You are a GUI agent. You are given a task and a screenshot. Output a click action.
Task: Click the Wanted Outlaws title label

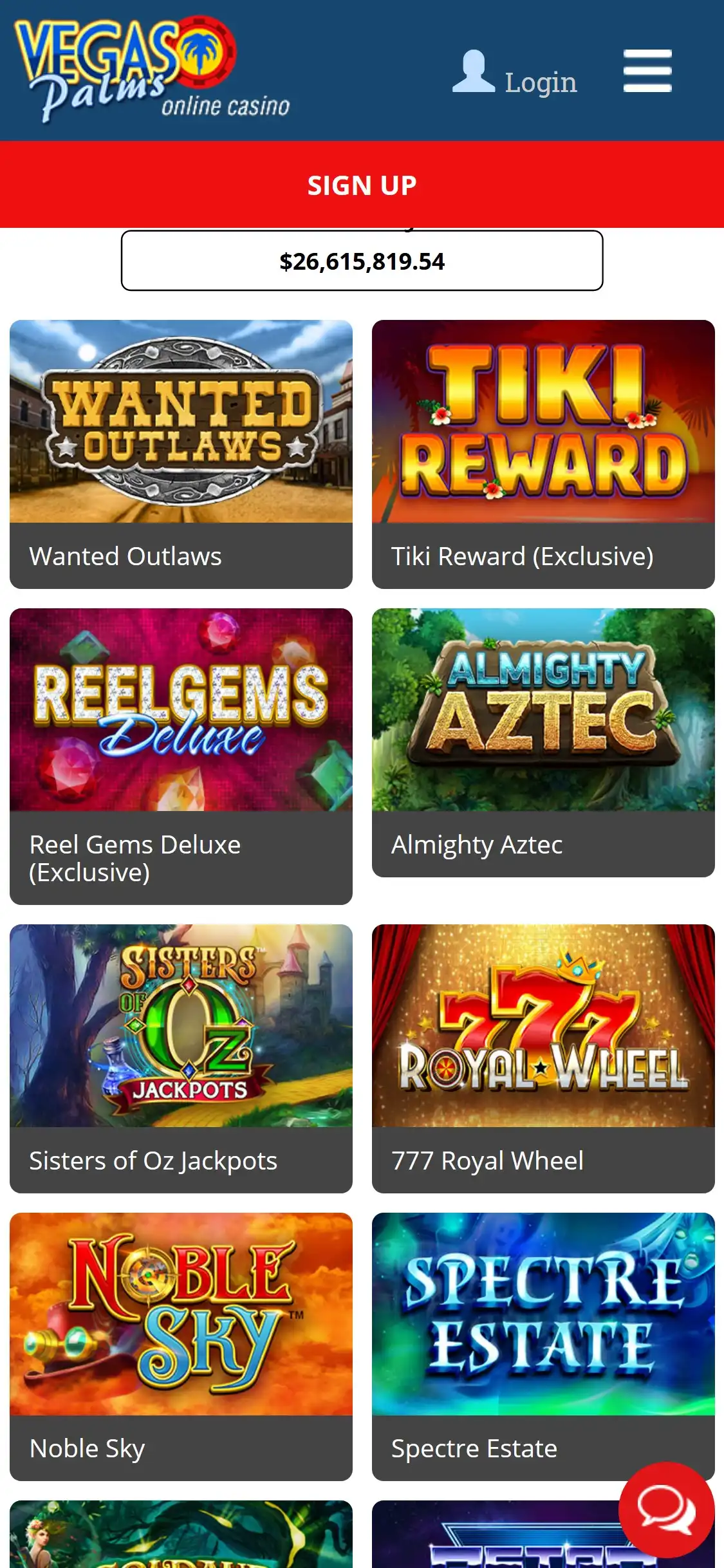pos(125,556)
